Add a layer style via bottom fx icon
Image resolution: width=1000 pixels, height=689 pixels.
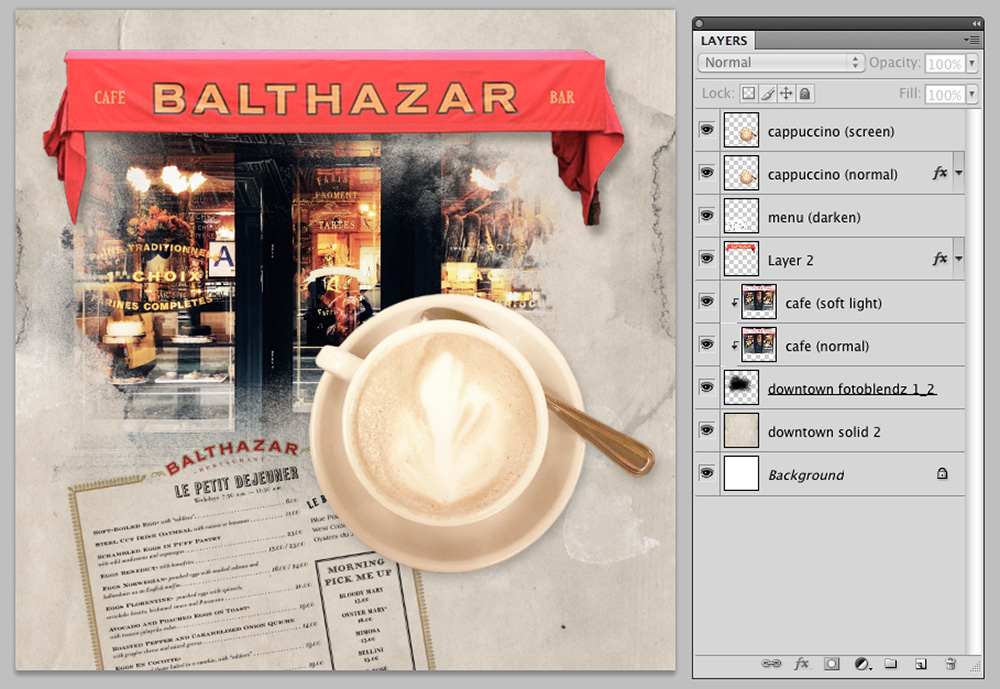(x=801, y=663)
